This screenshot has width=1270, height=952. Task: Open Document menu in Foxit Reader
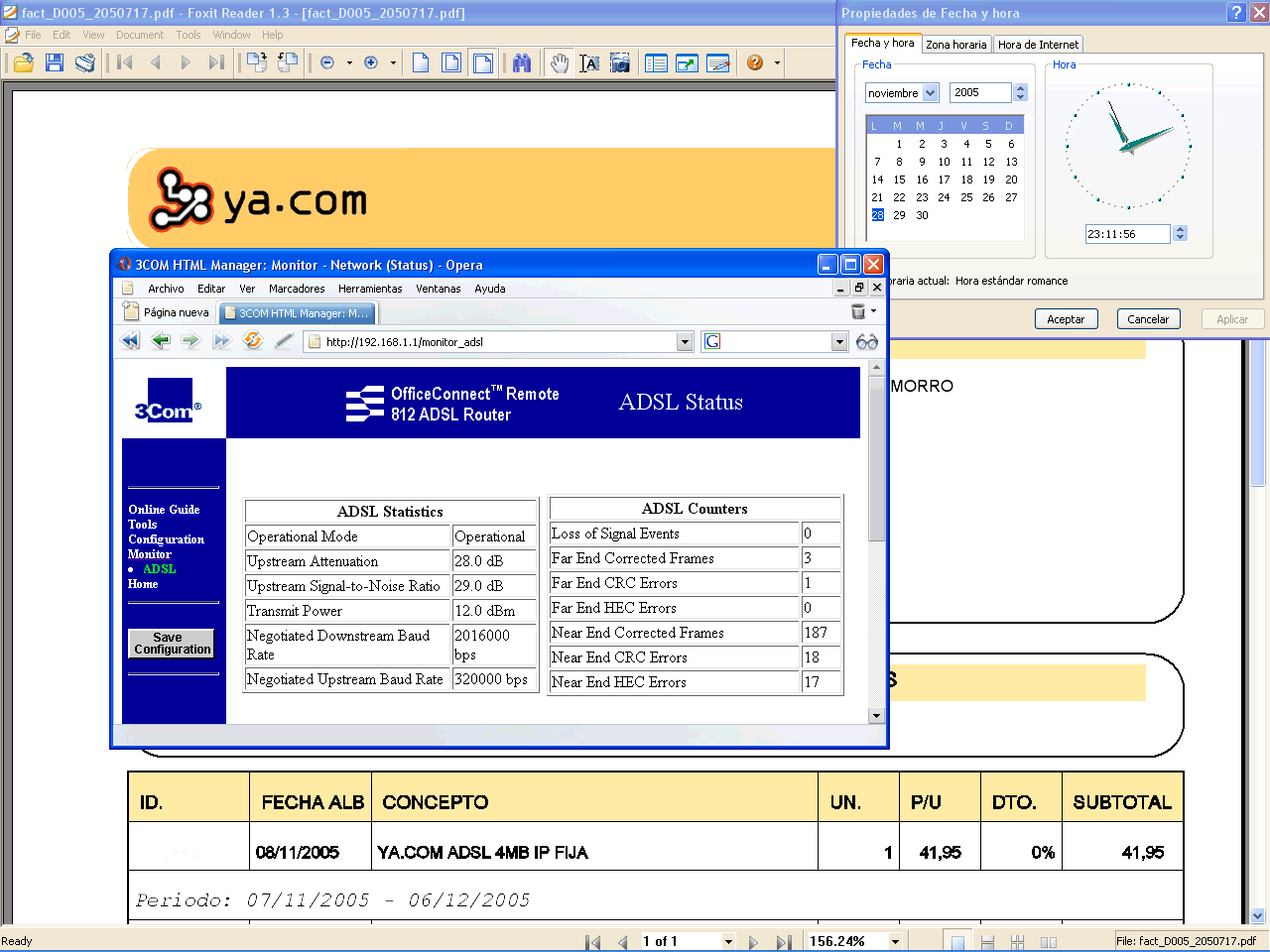click(140, 35)
